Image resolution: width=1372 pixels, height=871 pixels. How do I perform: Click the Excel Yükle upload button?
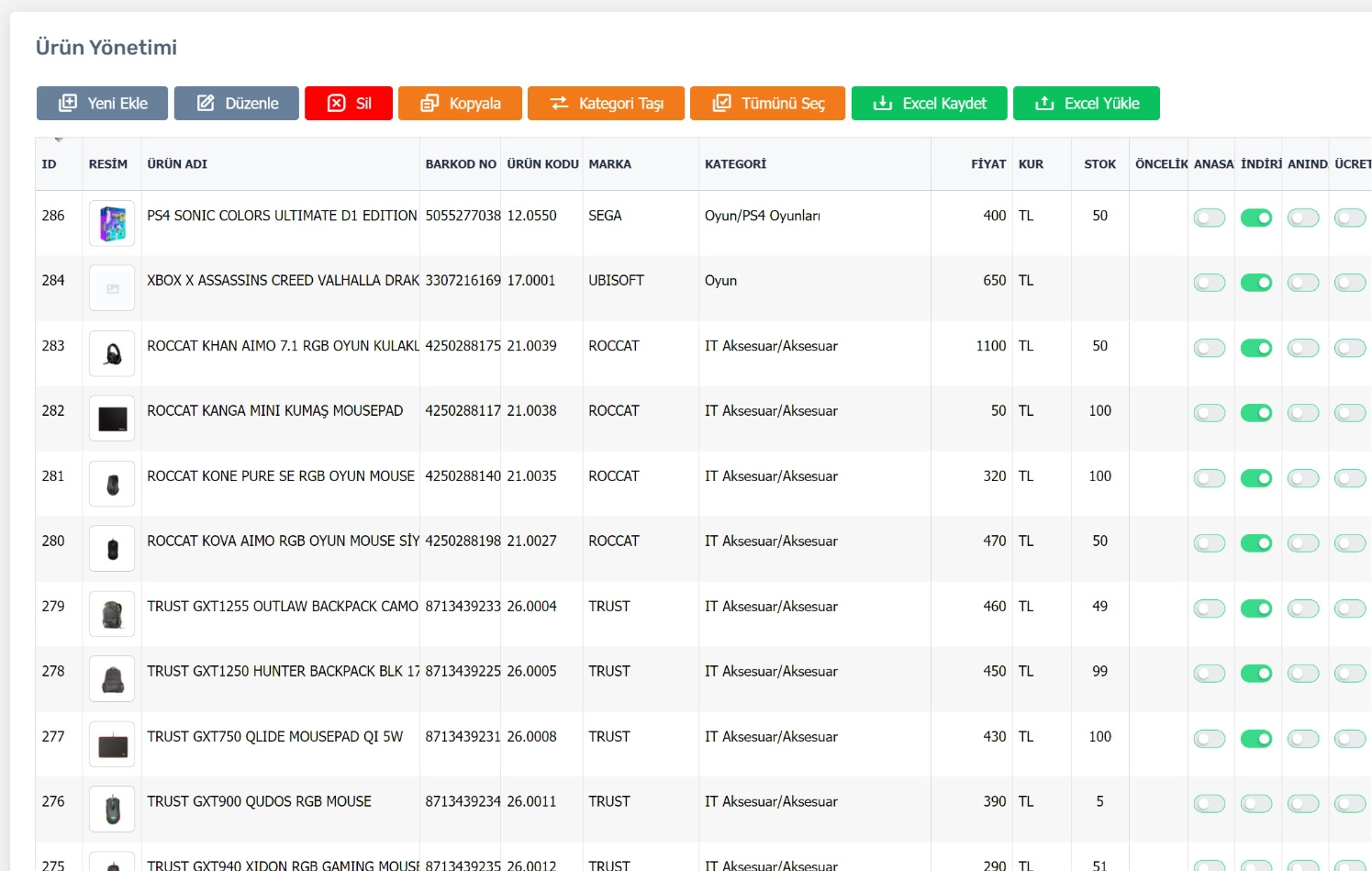[x=1086, y=104]
